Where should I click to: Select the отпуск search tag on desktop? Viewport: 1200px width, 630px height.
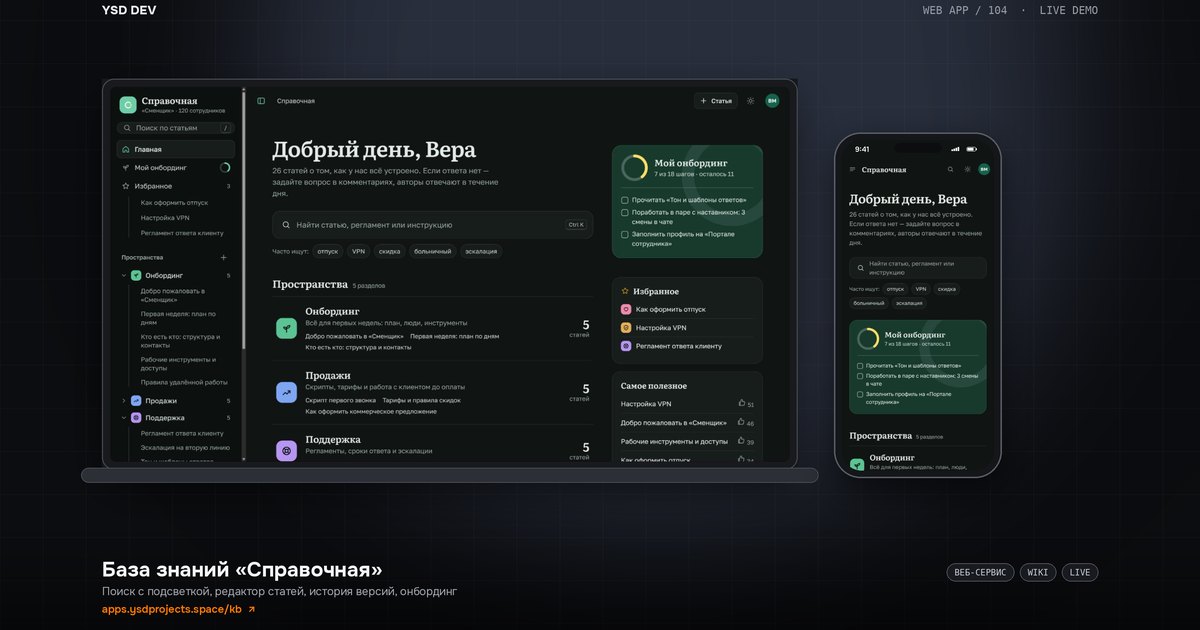coord(328,251)
